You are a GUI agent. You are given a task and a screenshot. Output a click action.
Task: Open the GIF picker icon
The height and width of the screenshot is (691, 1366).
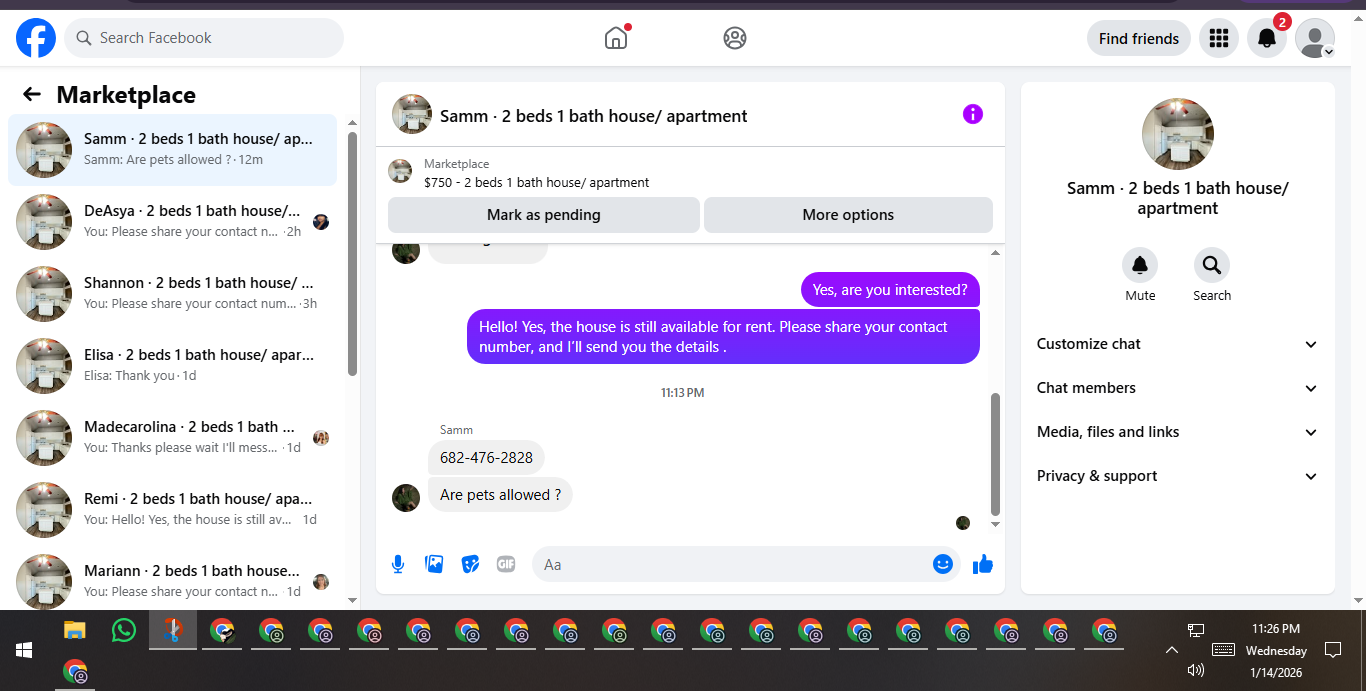click(x=506, y=564)
